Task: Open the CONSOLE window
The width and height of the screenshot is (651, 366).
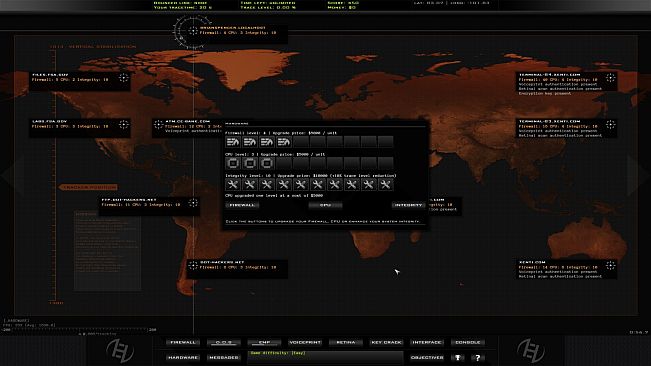Action: (467, 342)
